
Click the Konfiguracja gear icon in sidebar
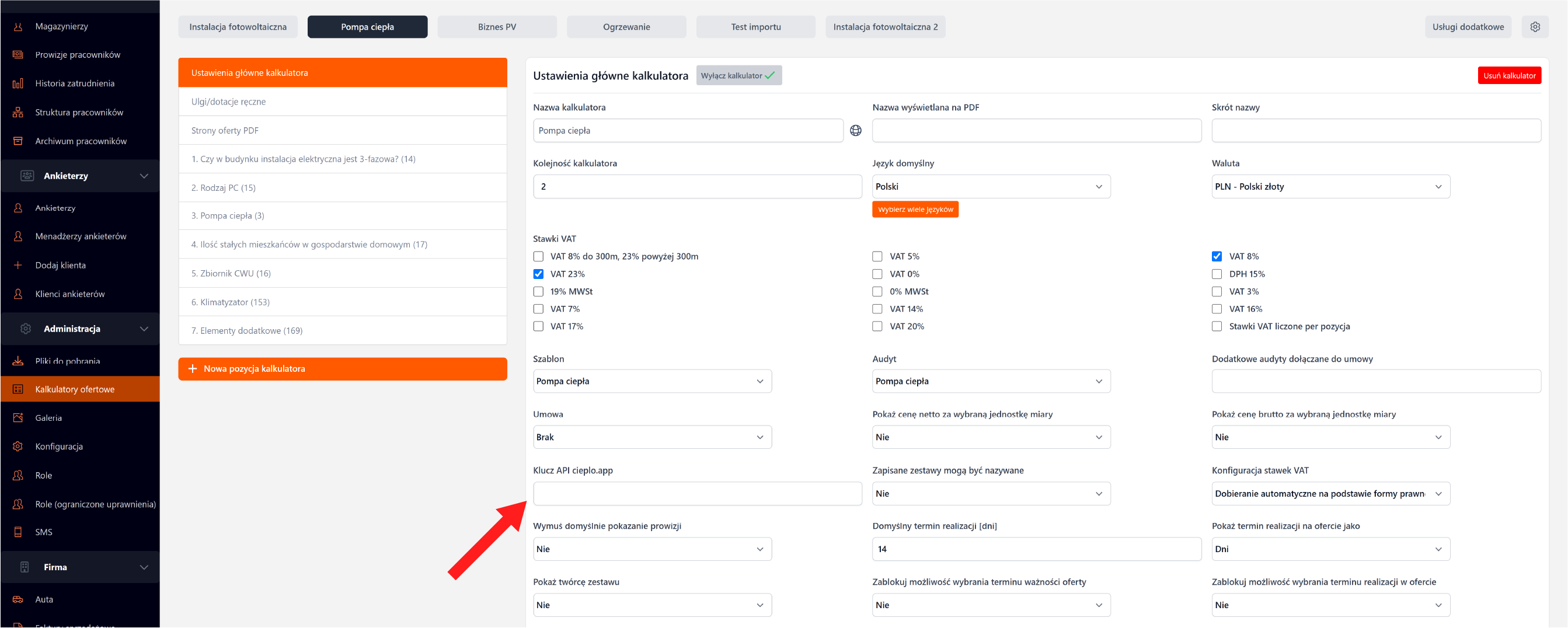click(x=18, y=446)
